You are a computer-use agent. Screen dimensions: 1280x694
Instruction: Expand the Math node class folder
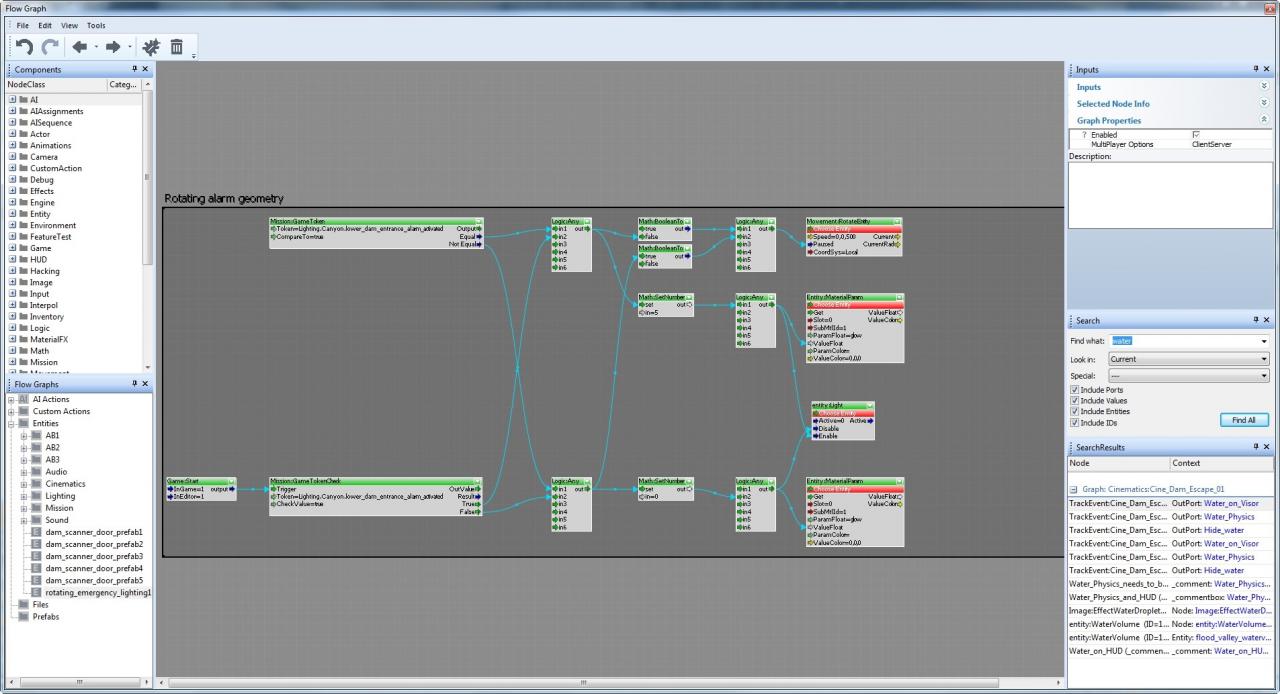pyautogui.click(x=12, y=351)
